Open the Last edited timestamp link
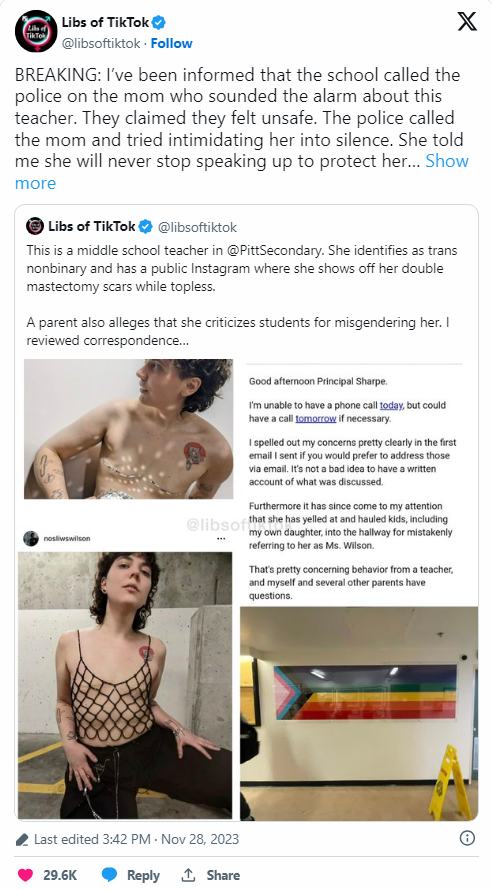Viewport: 492px width, 890px height. [136, 839]
